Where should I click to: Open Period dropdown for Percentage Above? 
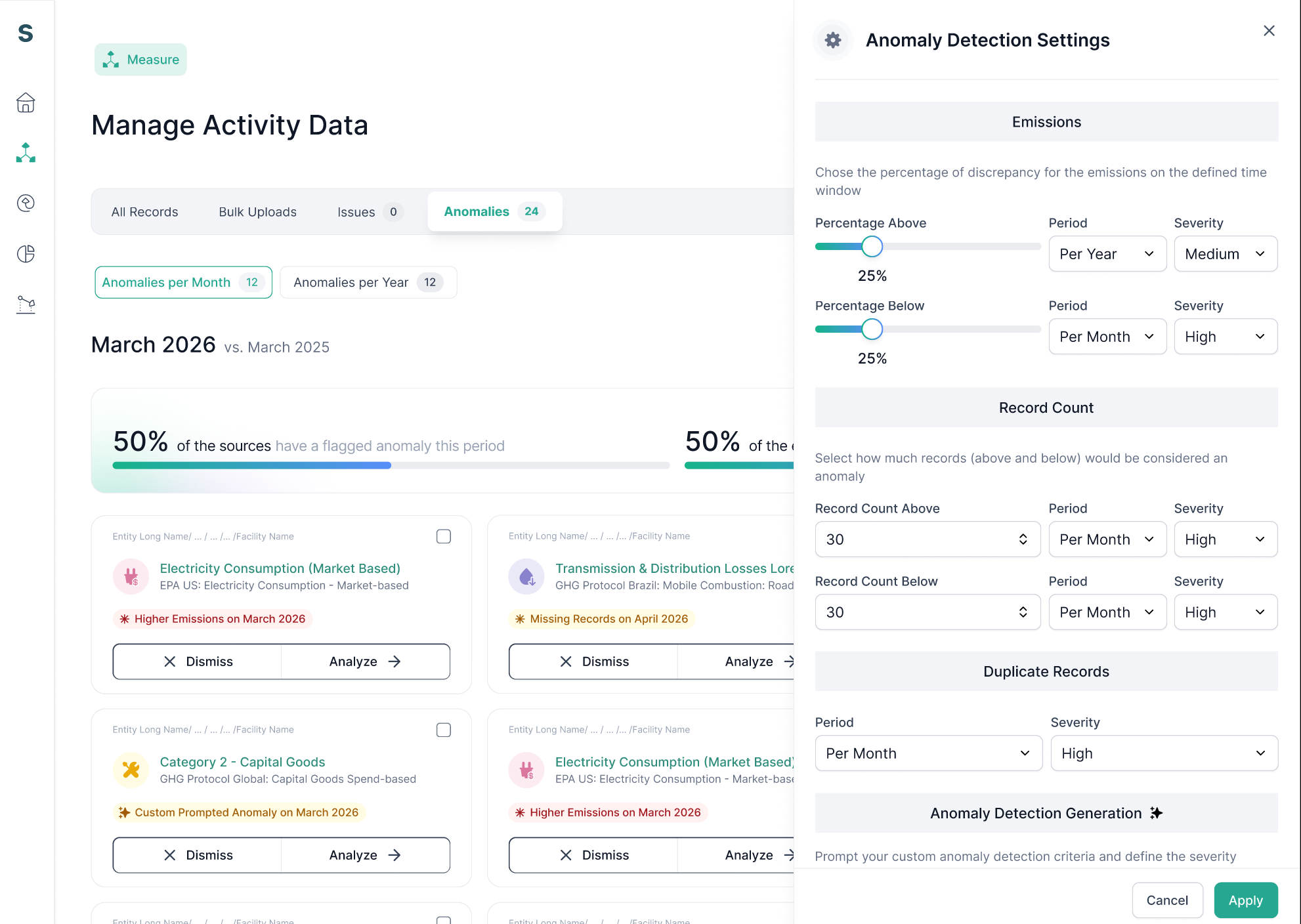1107,254
